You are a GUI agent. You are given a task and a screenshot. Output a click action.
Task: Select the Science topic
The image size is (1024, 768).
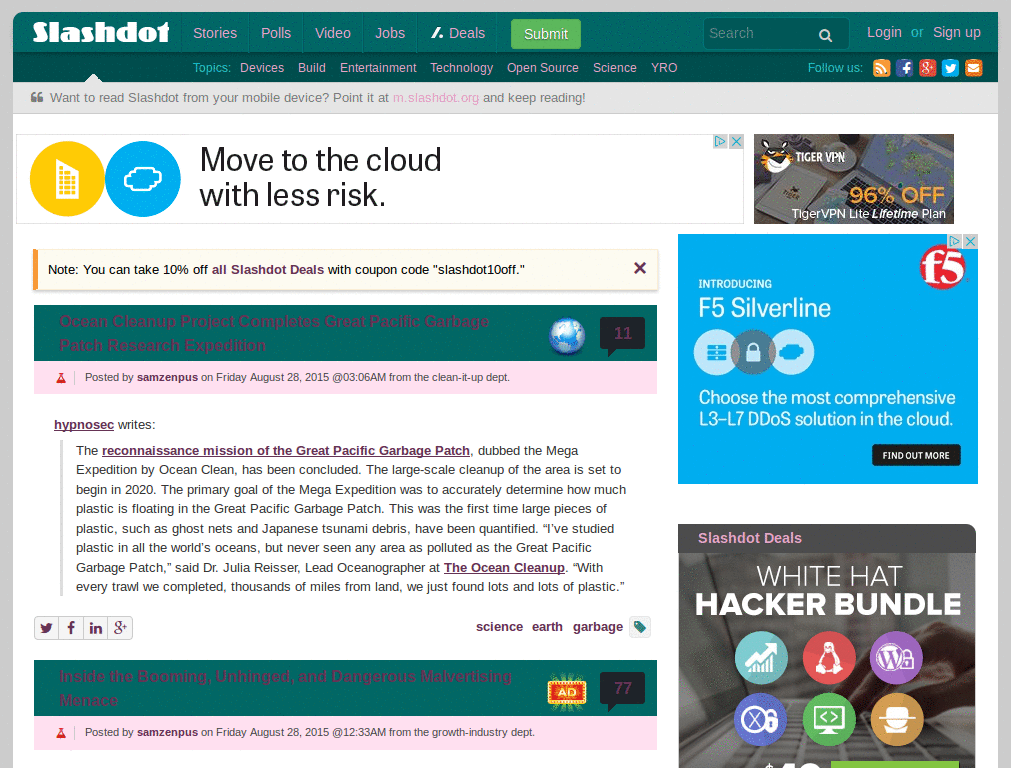(615, 68)
